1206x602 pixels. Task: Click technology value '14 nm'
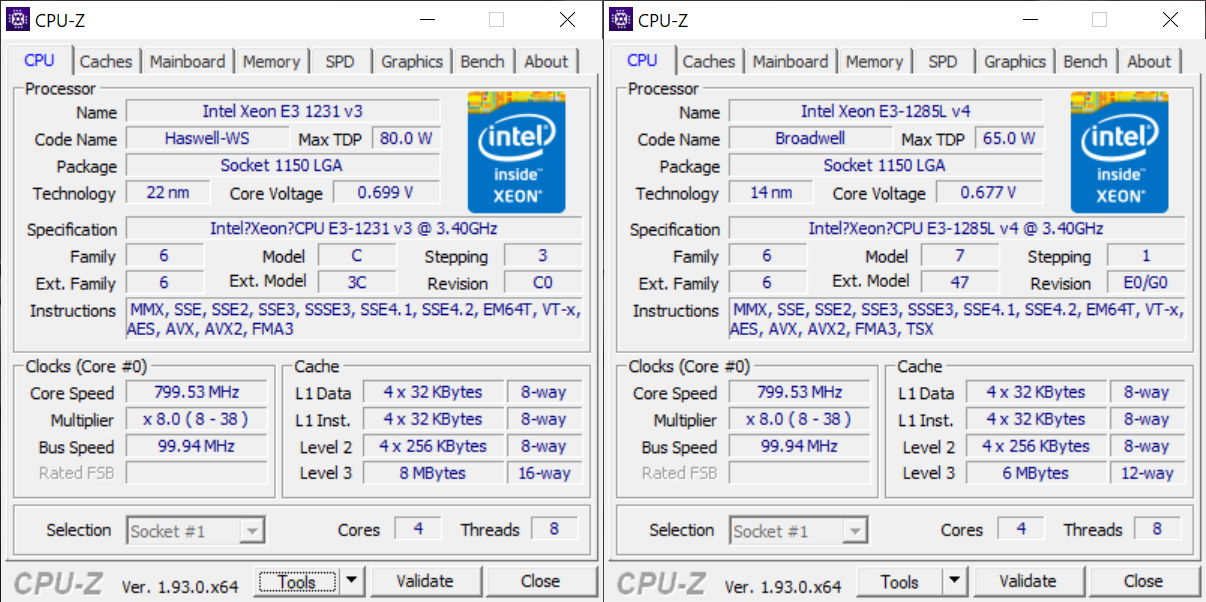point(771,193)
